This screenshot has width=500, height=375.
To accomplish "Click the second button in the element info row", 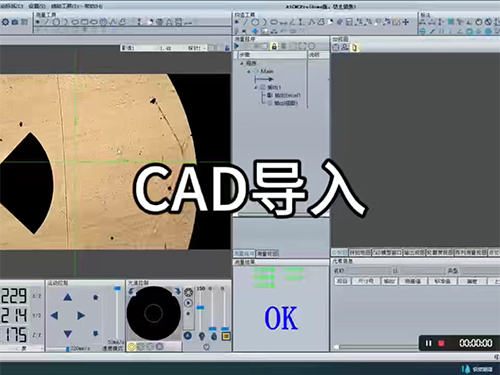I will pos(366,281).
